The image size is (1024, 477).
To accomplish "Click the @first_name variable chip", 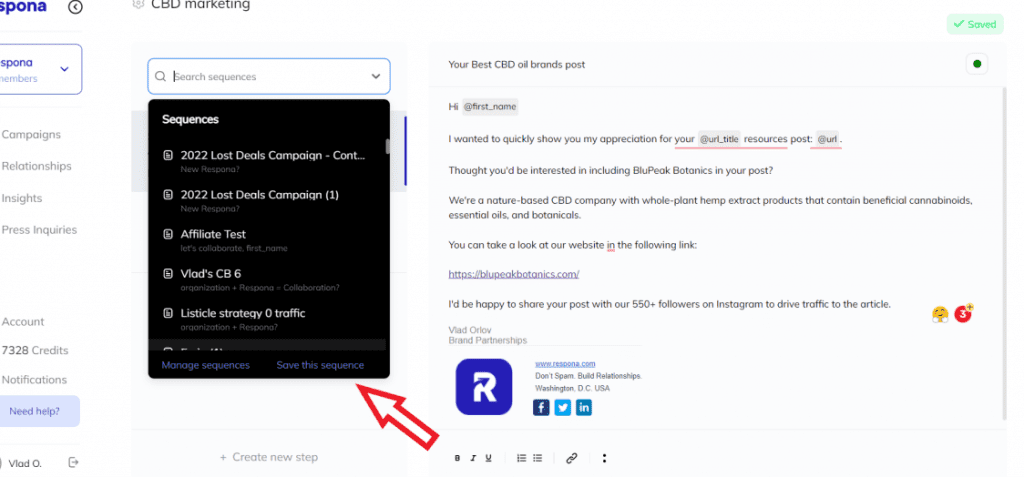I will 490,107.
